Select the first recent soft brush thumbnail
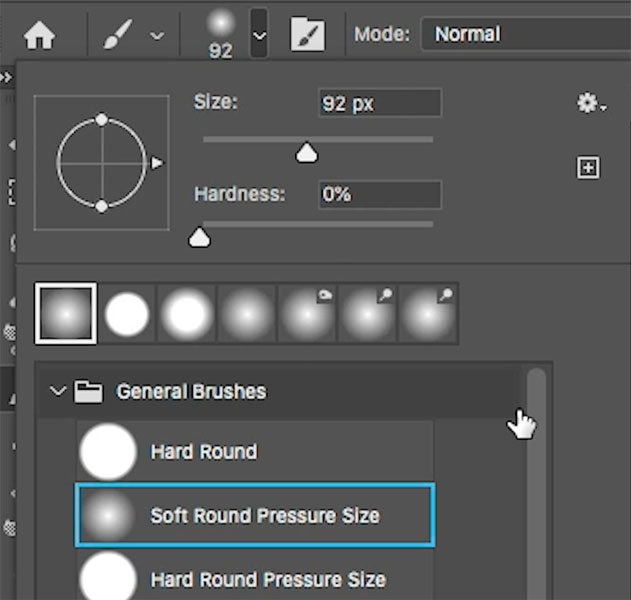Screen dimensions: 631x600 pyautogui.click(x=66, y=313)
